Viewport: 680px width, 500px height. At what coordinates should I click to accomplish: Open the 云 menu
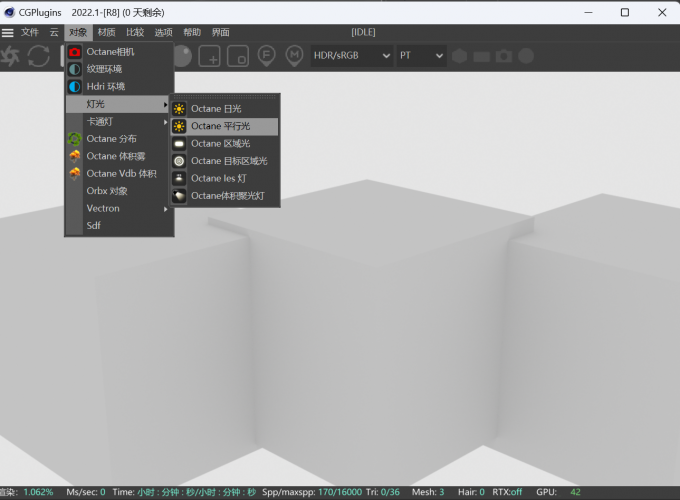pos(54,33)
